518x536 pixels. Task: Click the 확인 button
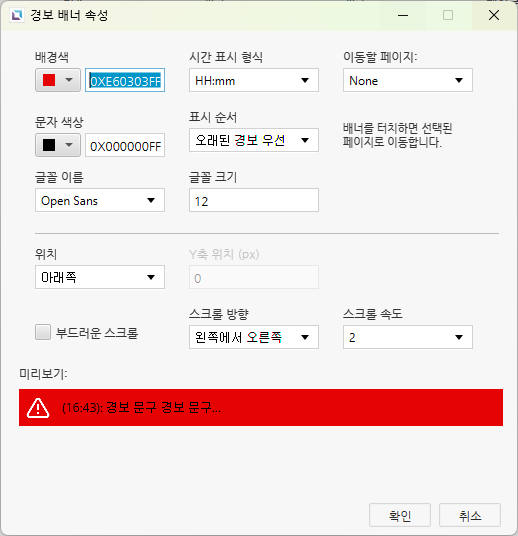(x=400, y=515)
